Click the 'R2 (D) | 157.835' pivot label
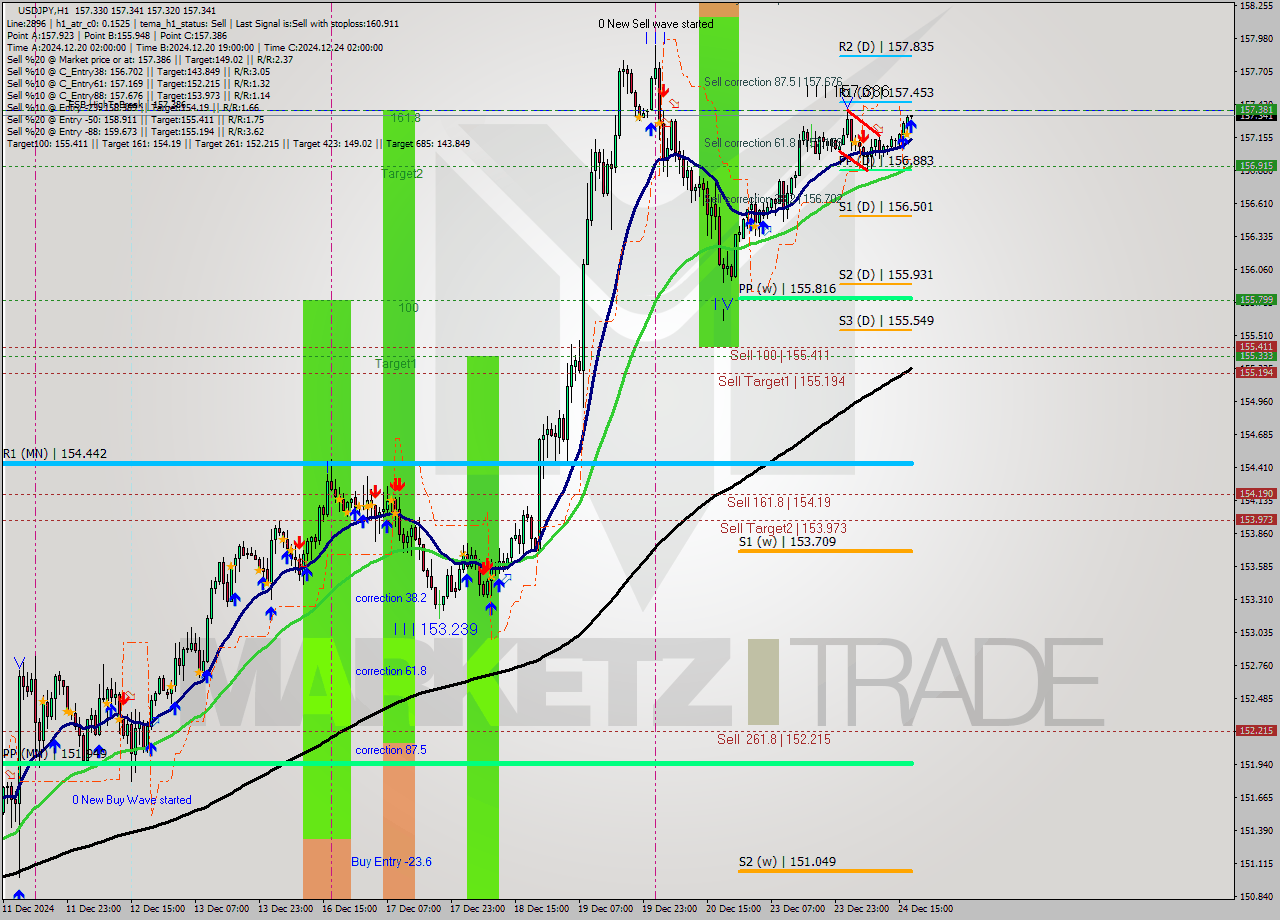The image size is (1280, 920). point(886,47)
